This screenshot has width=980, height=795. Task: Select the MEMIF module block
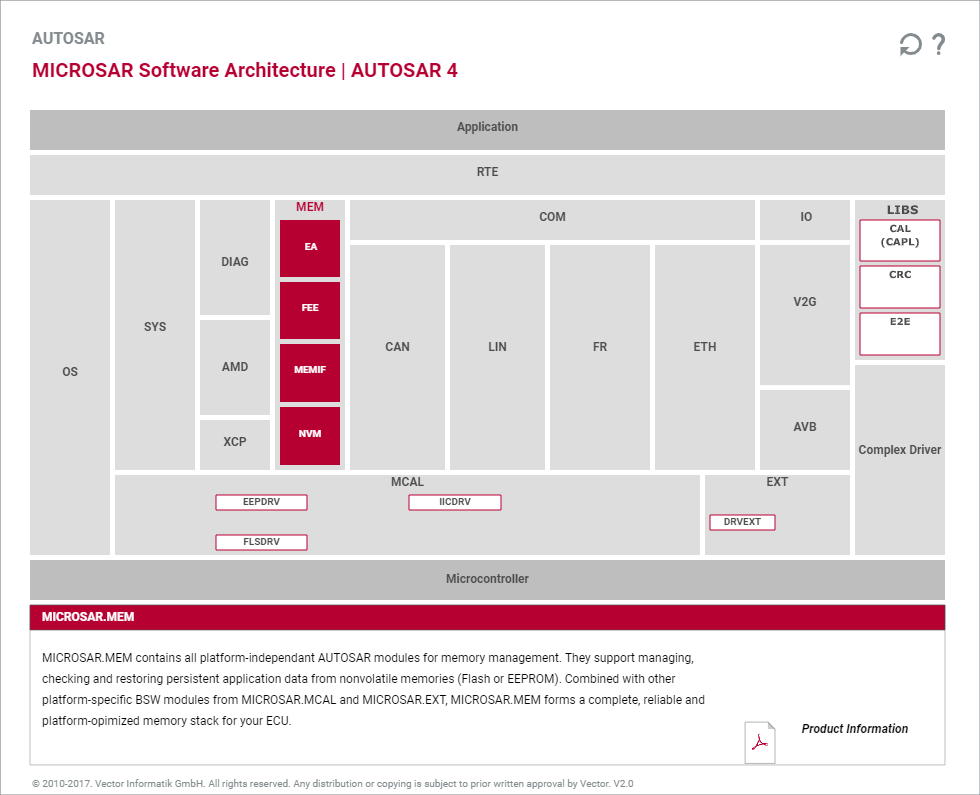[x=310, y=372]
